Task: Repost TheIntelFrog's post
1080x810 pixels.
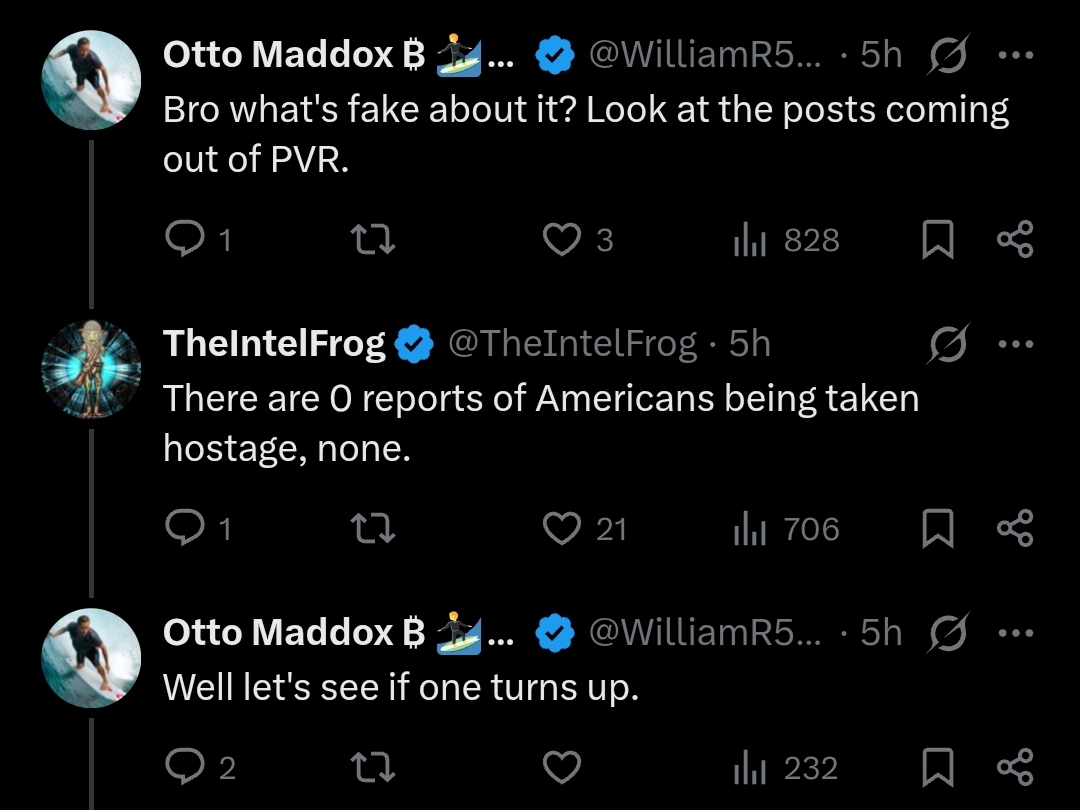Action: tap(374, 528)
